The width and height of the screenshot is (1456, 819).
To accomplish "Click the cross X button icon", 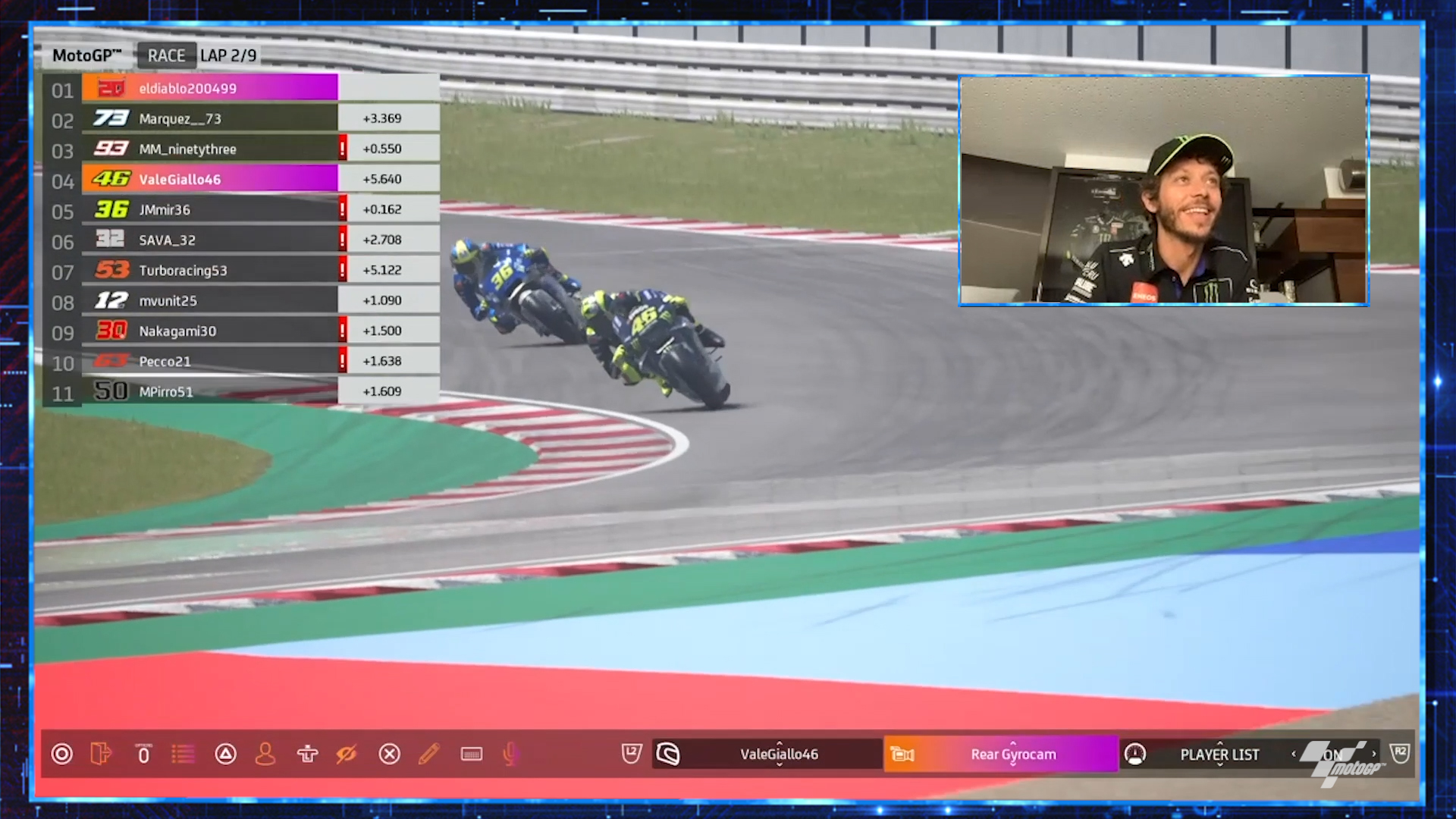I will tap(389, 754).
